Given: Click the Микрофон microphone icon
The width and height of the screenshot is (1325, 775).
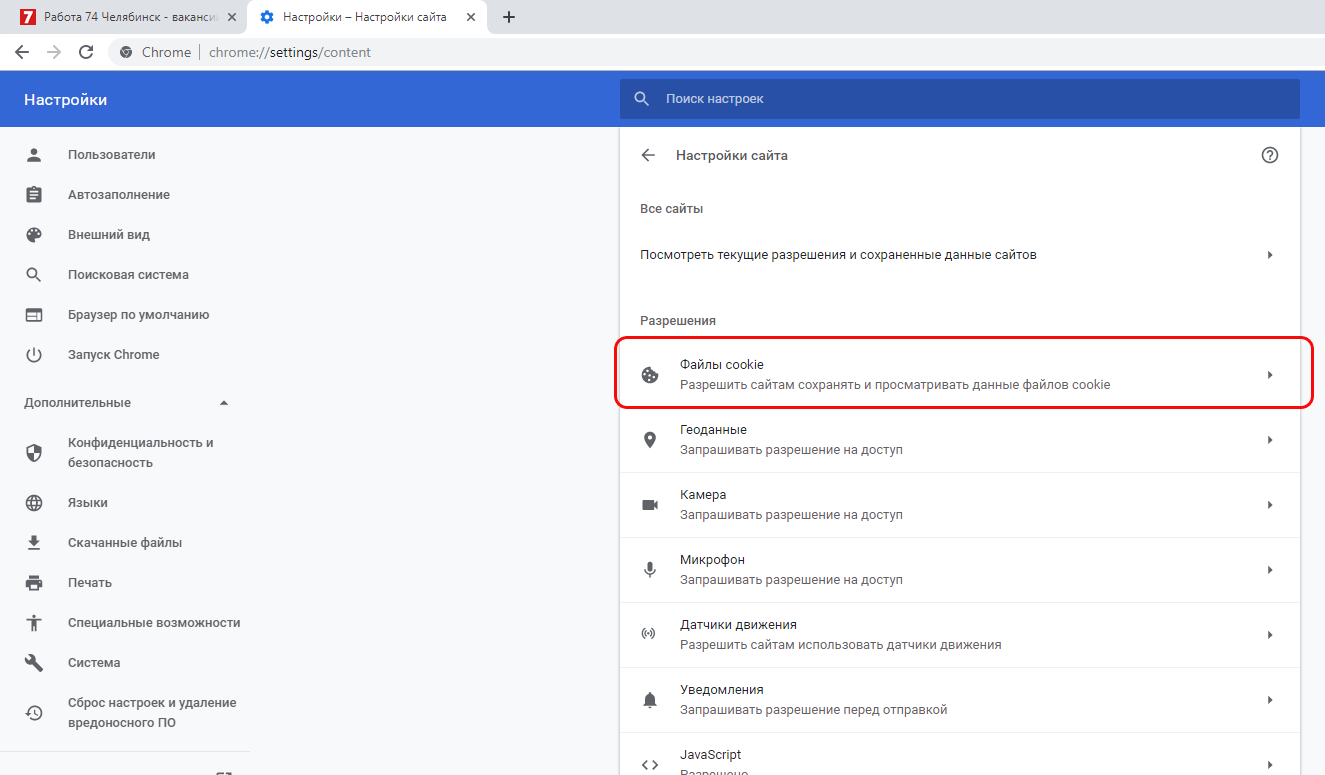Looking at the screenshot, I should pos(650,570).
